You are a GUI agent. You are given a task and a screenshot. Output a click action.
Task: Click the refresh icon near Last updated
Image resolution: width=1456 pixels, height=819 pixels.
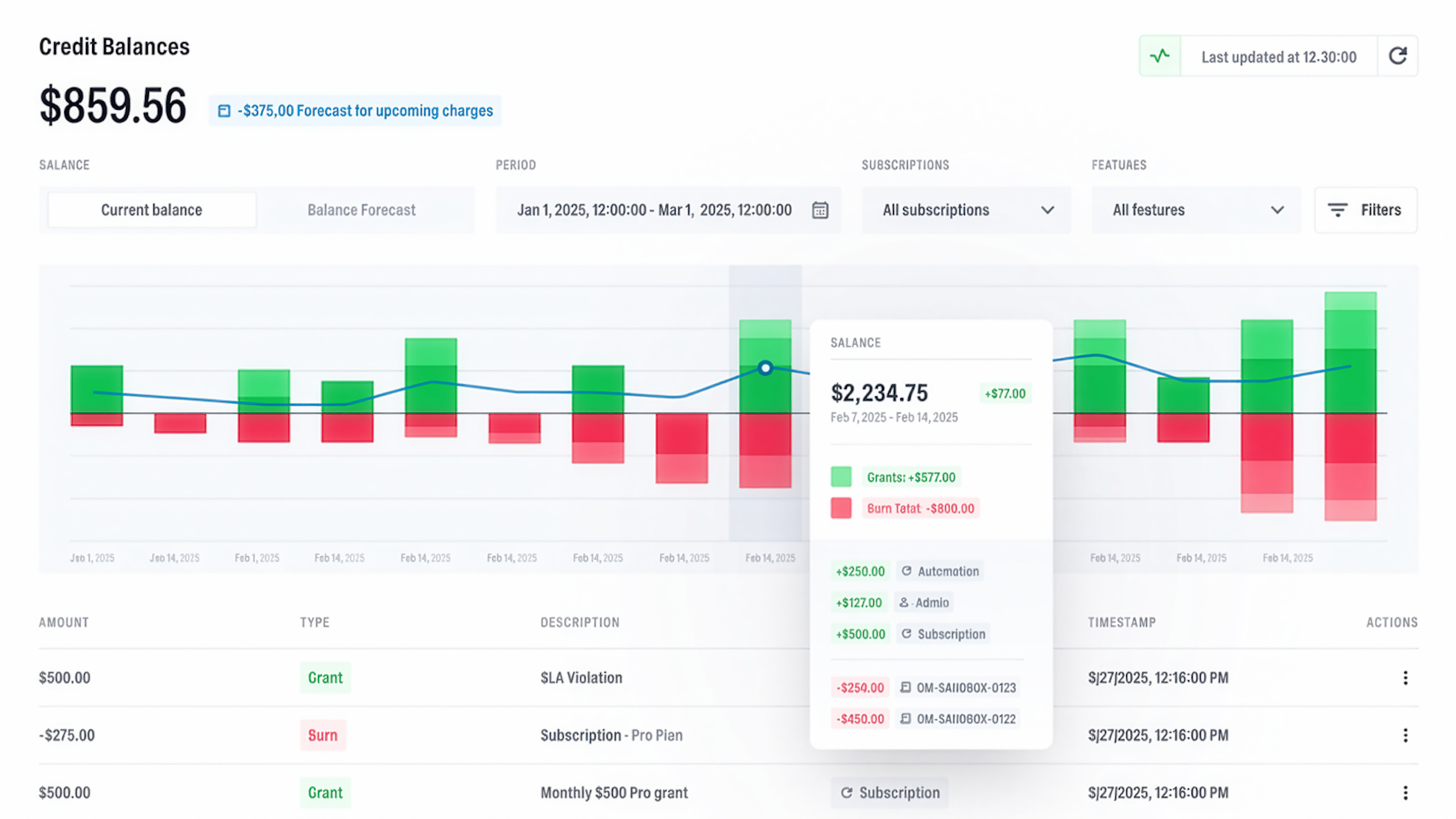pos(1397,56)
